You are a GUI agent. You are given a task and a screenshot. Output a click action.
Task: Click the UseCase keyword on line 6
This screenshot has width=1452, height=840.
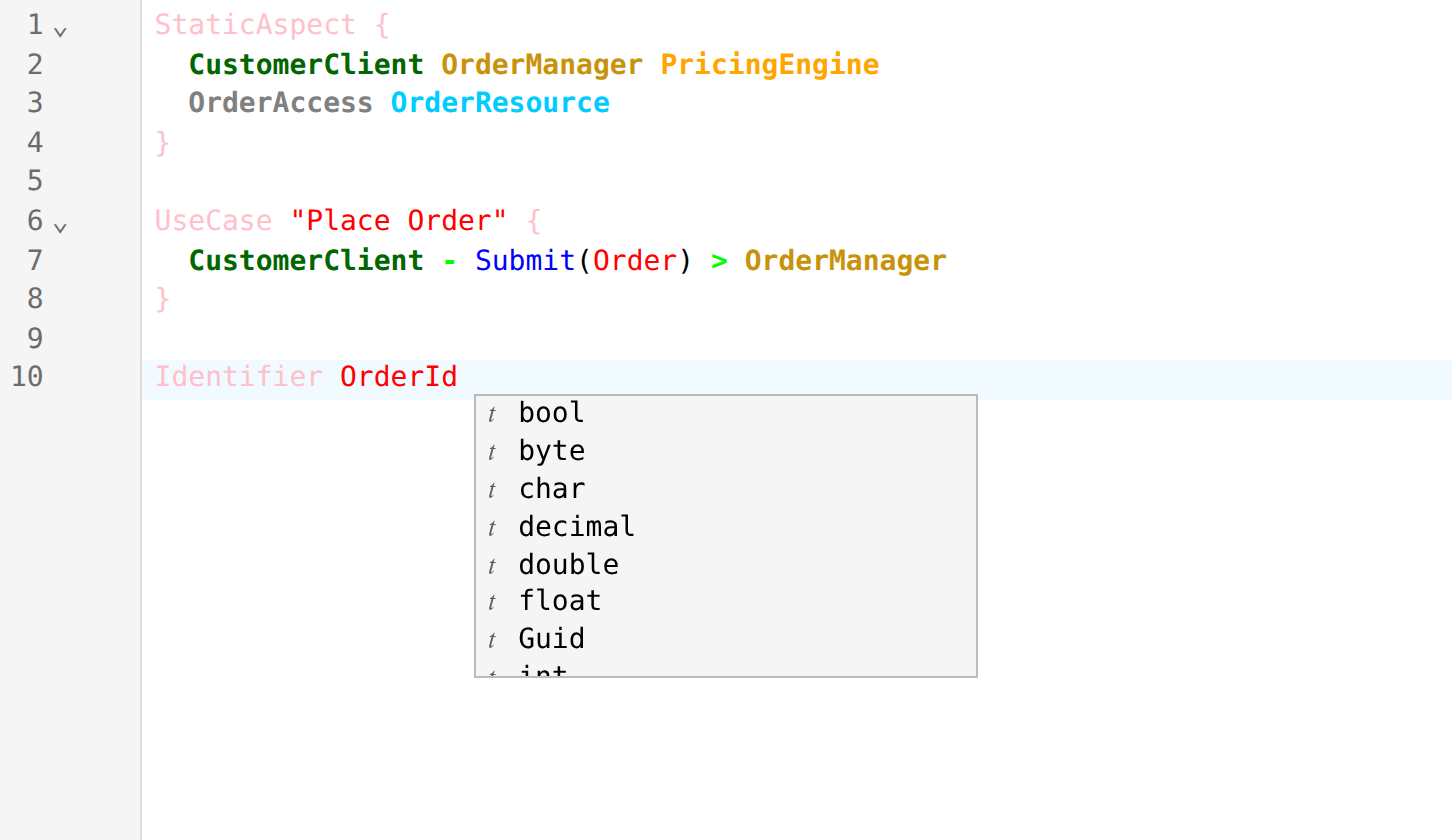pyautogui.click(x=213, y=221)
